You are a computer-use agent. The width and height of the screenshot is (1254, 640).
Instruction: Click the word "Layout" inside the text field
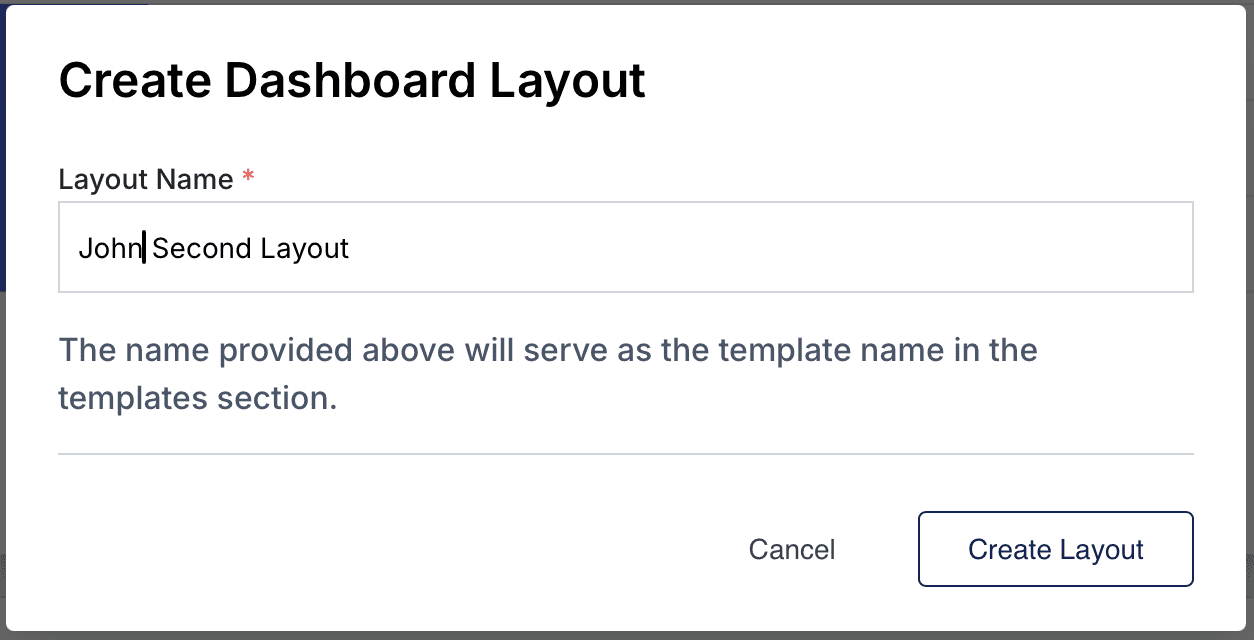pyautogui.click(x=304, y=248)
